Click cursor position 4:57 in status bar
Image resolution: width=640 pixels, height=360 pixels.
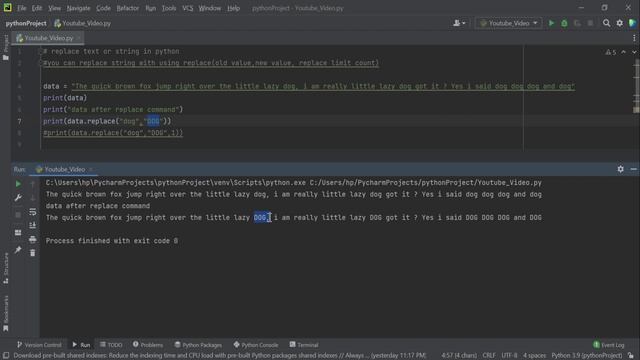coord(459,356)
